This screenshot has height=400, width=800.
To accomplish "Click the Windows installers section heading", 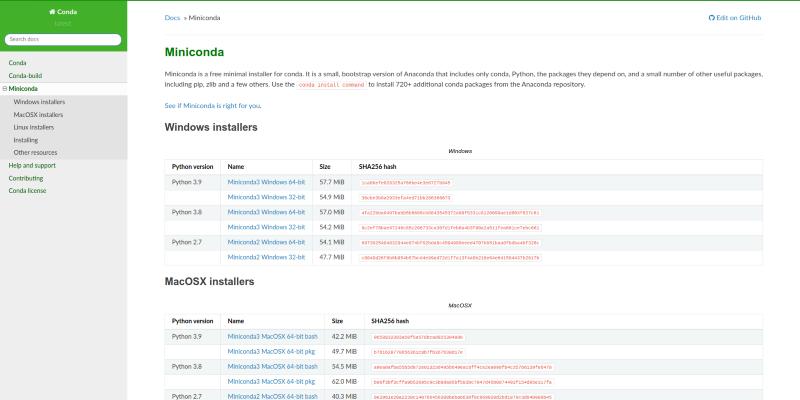I will (211, 127).
